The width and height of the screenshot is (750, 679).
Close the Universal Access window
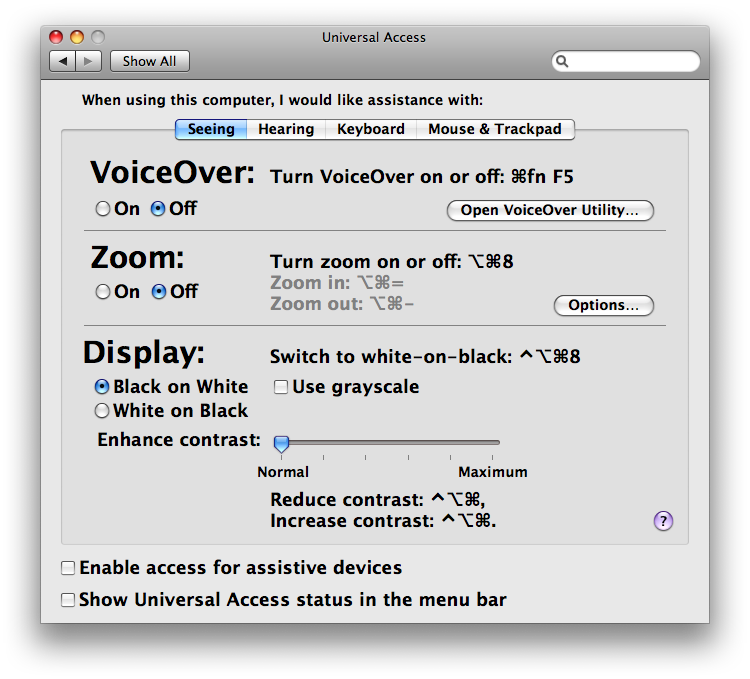pos(56,37)
